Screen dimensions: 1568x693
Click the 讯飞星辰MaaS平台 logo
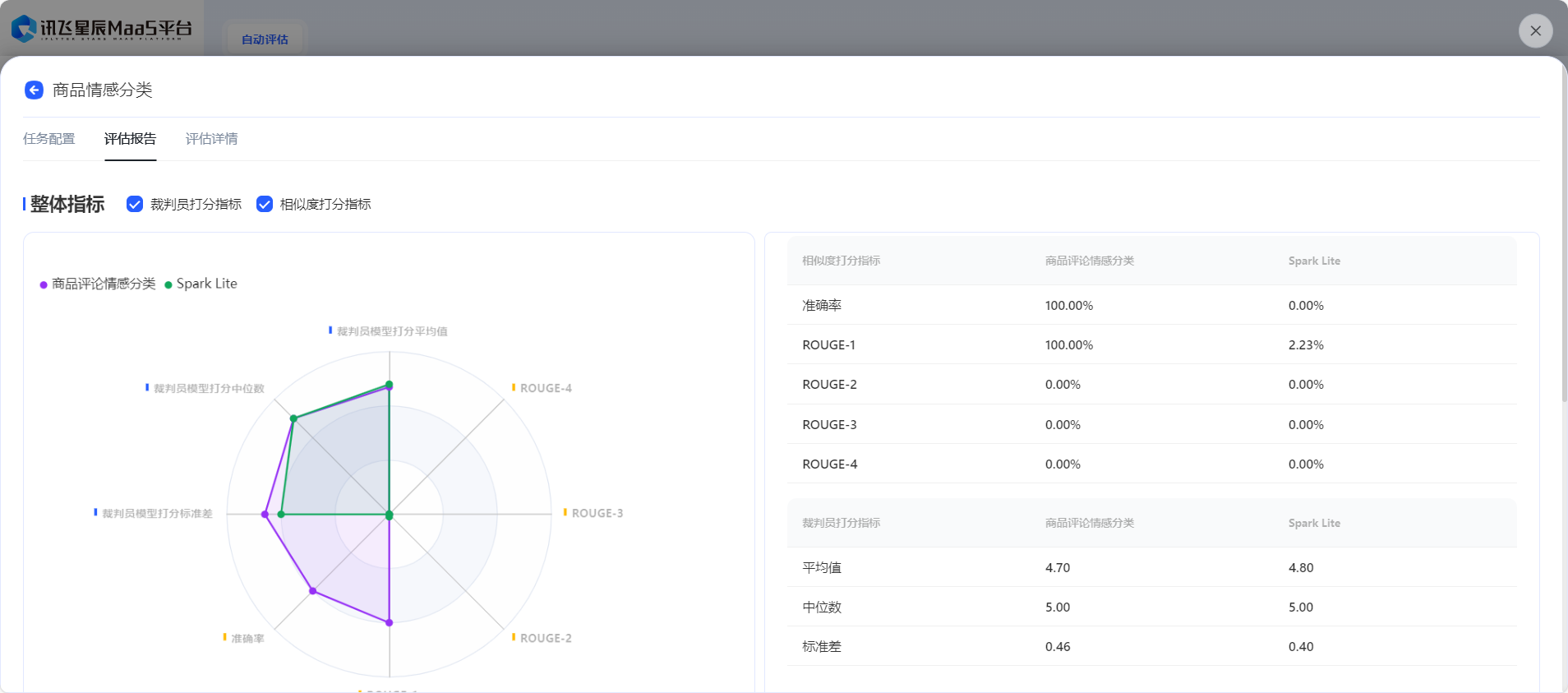click(x=102, y=29)
